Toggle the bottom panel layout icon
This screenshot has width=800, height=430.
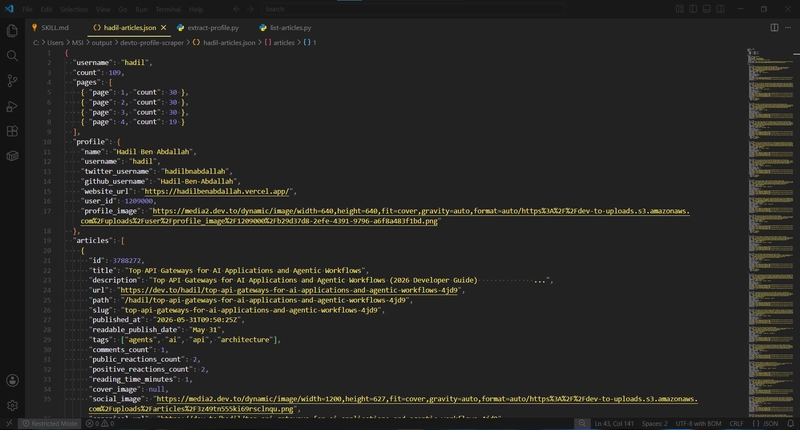[x=707, y=9]
